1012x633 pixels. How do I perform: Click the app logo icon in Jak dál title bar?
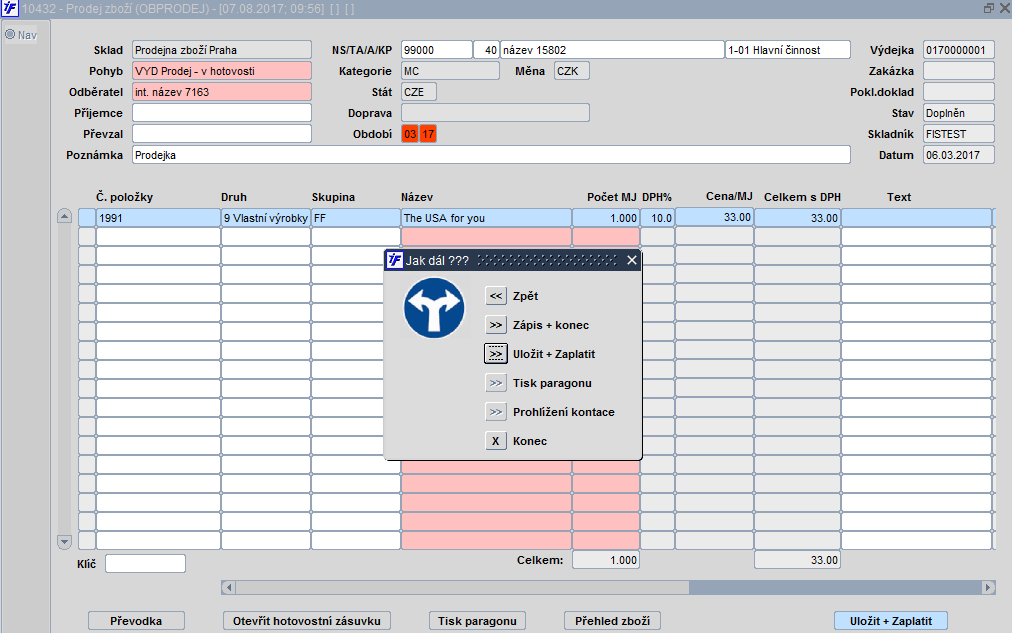(394, 260)
